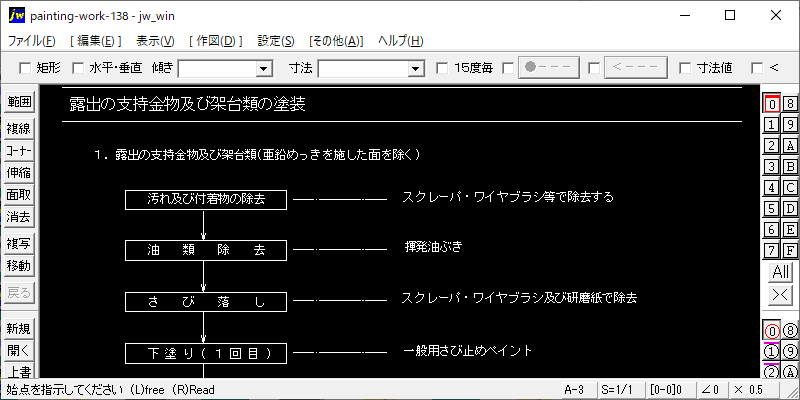Select the 複写 copy tool
Screen dimensions: 800x400
19,244
